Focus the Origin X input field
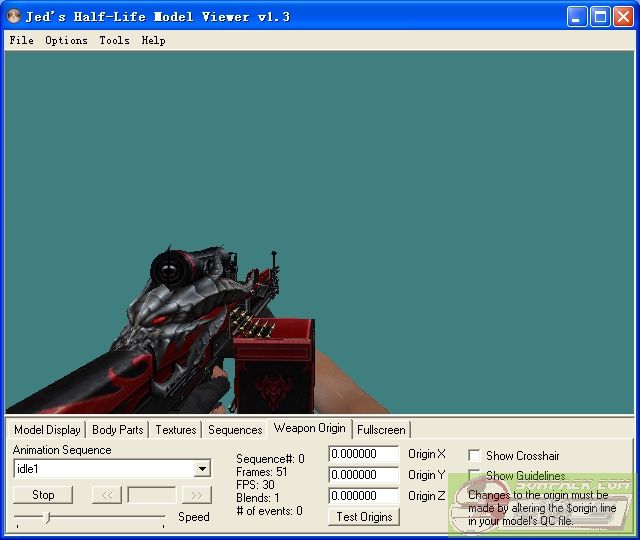 click(x=363, y=455)
